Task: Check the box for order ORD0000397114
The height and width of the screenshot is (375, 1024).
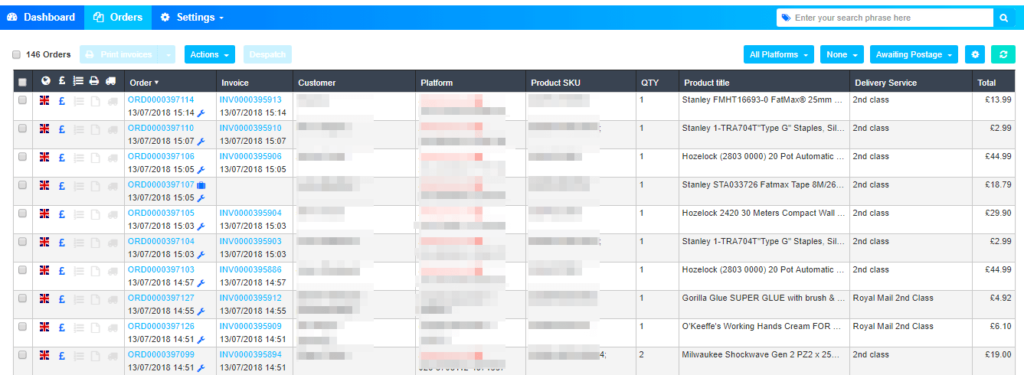Action: point(22,101)
